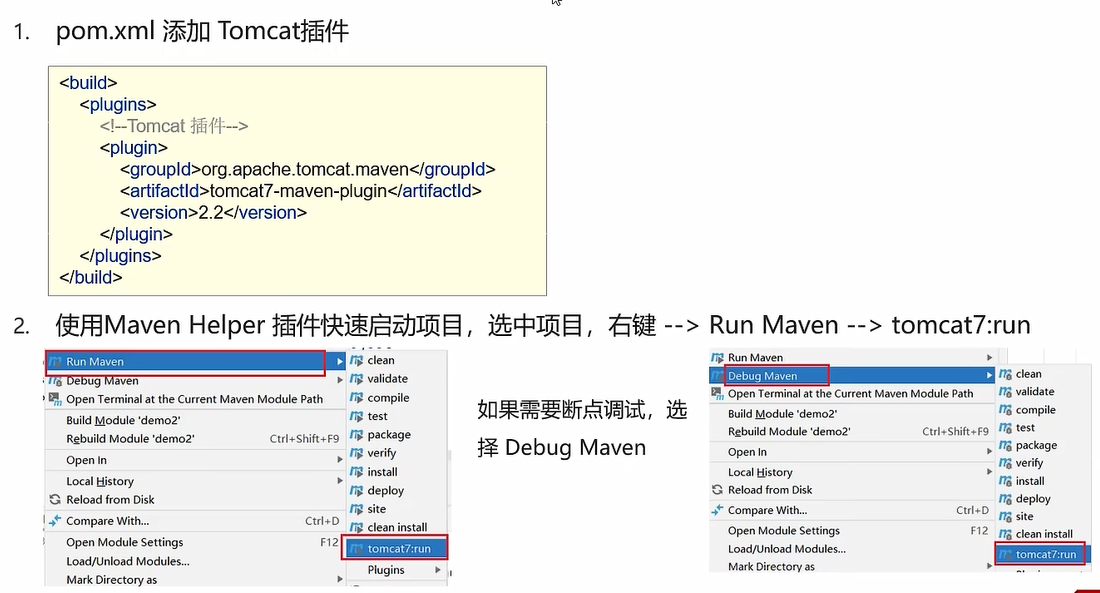
Task: Click the Reload from Disk icon in left menu
Action: tap(55, 500)
